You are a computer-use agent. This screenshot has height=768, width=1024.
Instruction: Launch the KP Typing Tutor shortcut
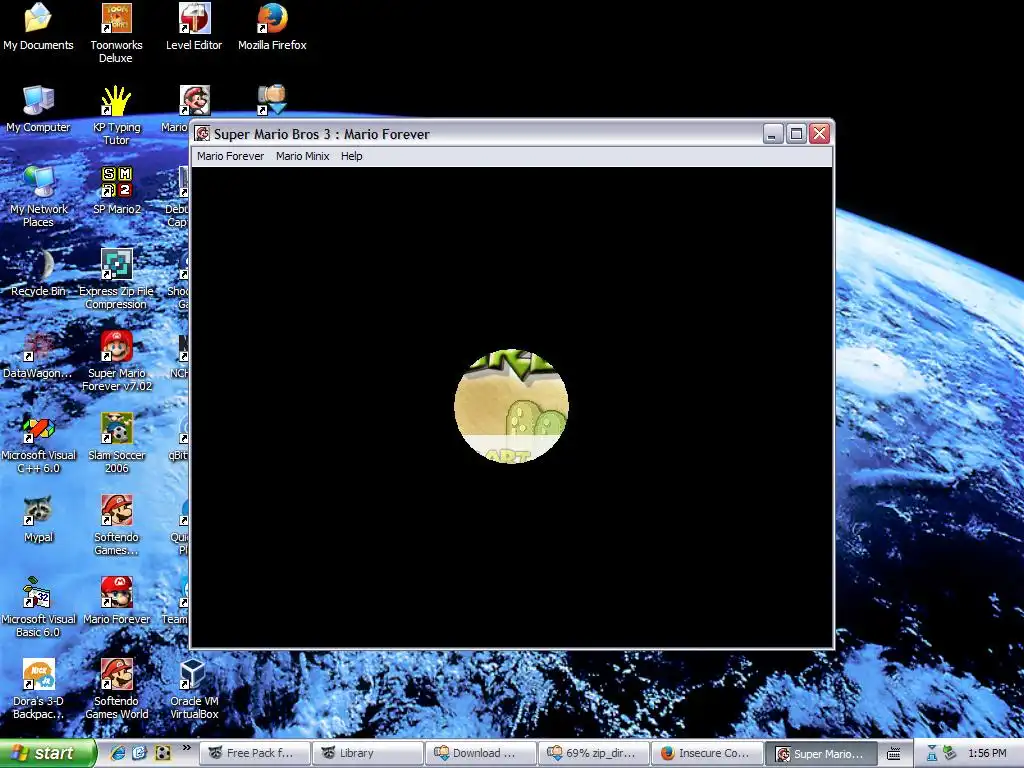[x=116, y=115]
